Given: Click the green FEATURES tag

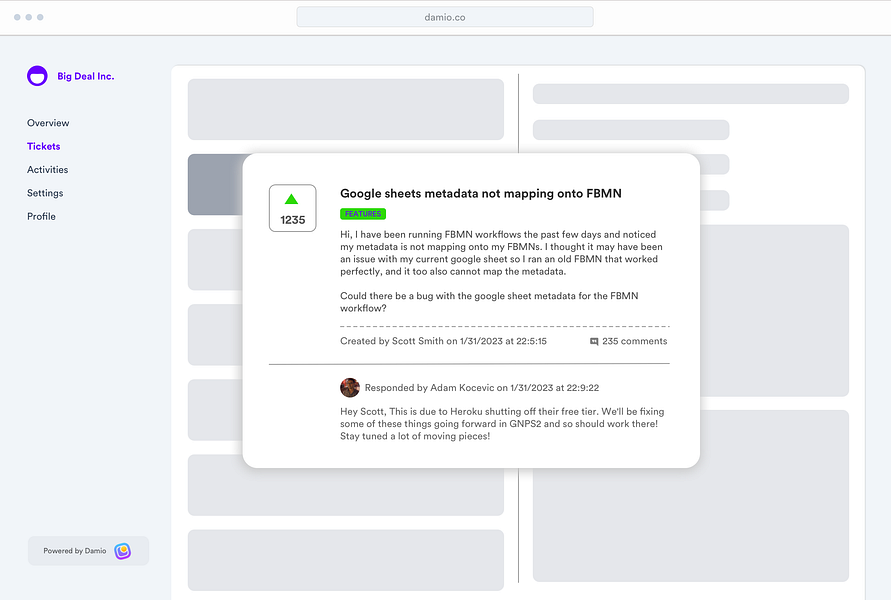Looking at the screenshot, I should tap(363, 214).
